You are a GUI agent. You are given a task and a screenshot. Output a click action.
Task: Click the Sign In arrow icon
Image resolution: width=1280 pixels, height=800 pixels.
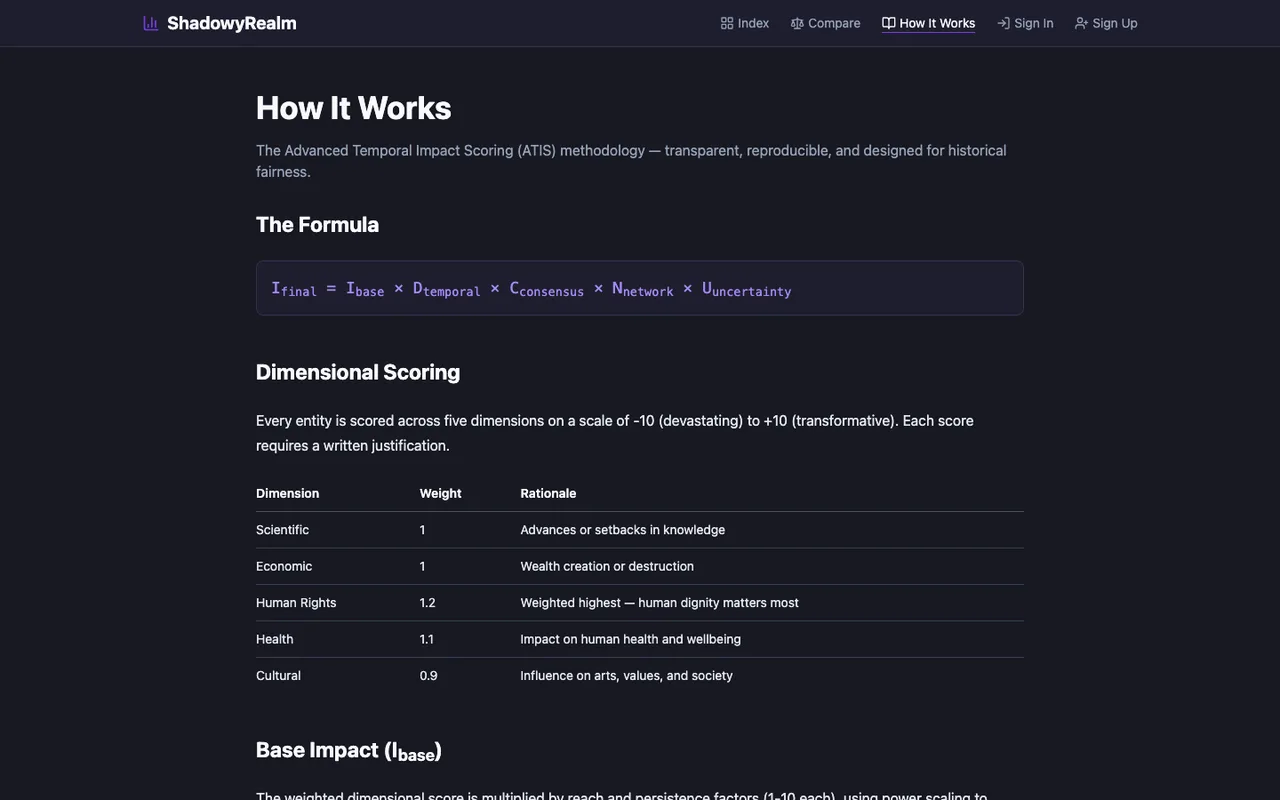[1003, 23]
